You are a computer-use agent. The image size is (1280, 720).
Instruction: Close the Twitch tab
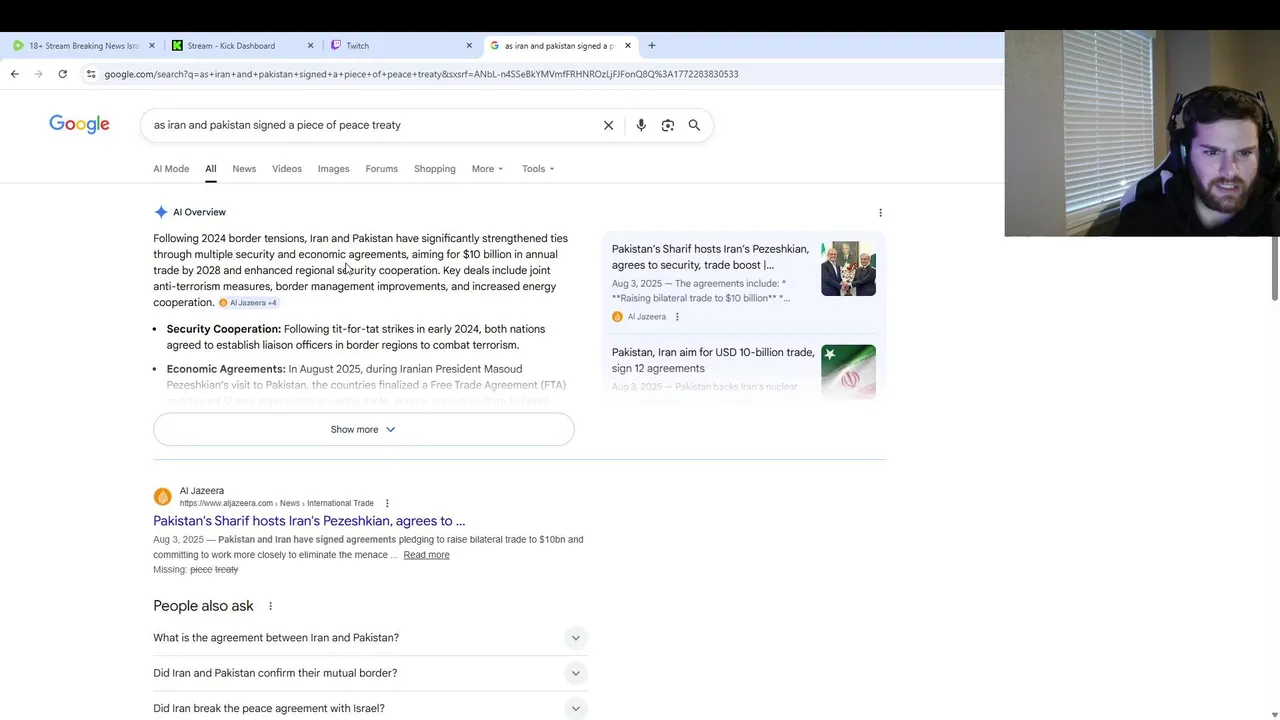click(469, 45)
